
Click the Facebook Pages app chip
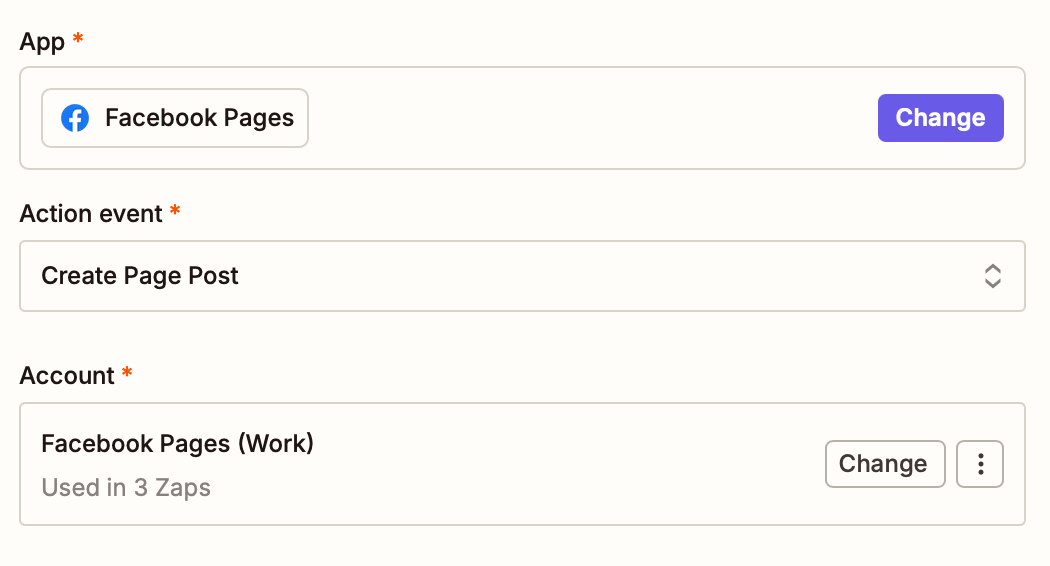(175, 118)
